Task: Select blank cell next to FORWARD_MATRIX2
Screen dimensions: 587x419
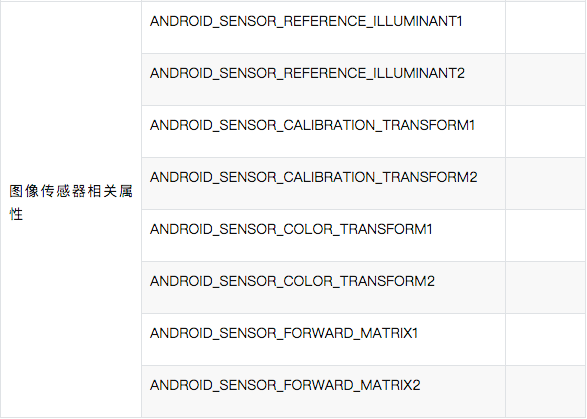Action: pos(546,391)
